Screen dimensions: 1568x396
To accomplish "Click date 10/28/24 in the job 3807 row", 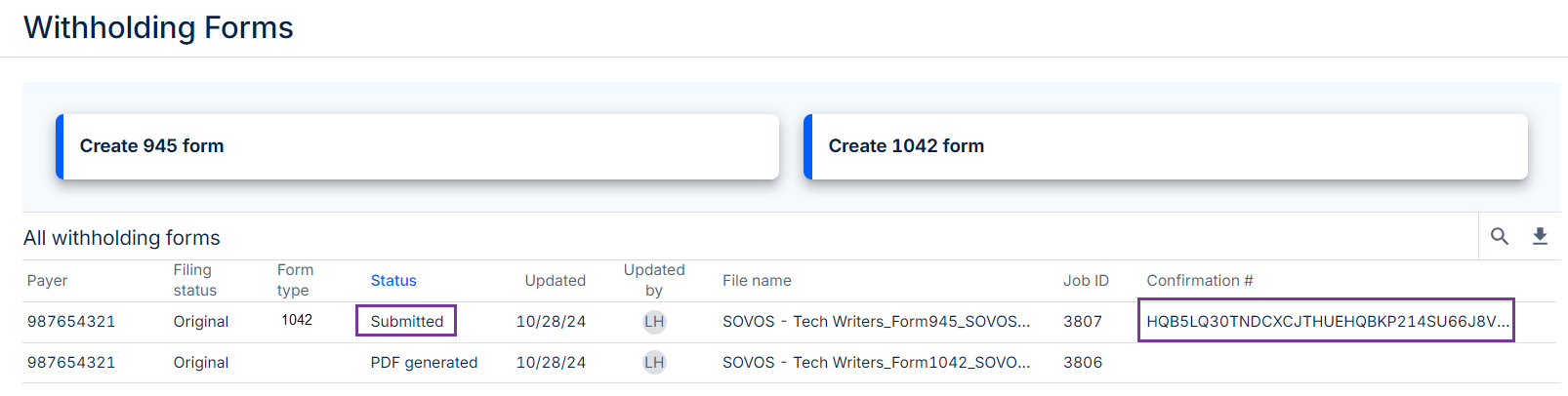I will click(x=551, y=322).
